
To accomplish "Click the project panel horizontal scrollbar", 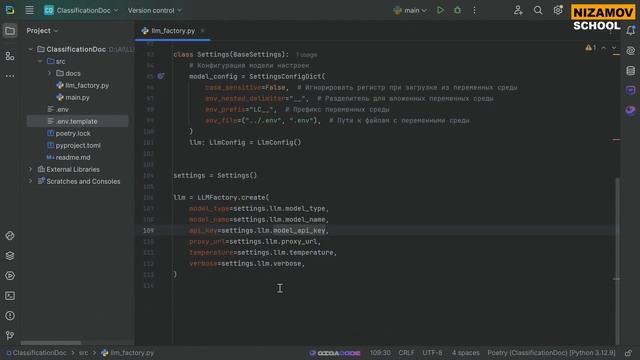I will 51,343.
